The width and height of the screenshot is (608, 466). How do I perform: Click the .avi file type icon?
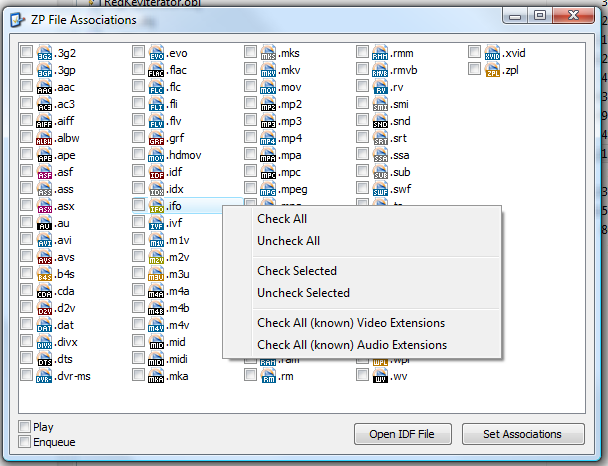(x=44, y=241)
